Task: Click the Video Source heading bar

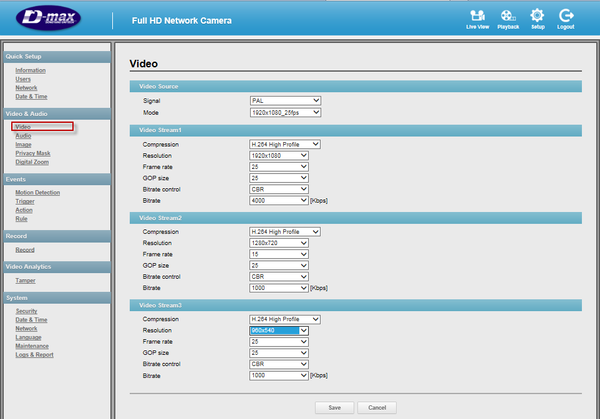Action: [x=355, y=86]
